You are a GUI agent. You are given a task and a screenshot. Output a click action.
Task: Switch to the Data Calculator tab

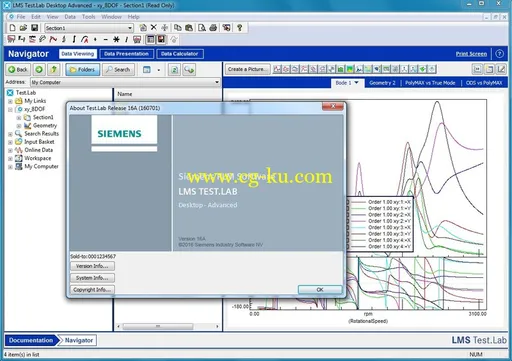pyautogui.click(x=180, y=54)
